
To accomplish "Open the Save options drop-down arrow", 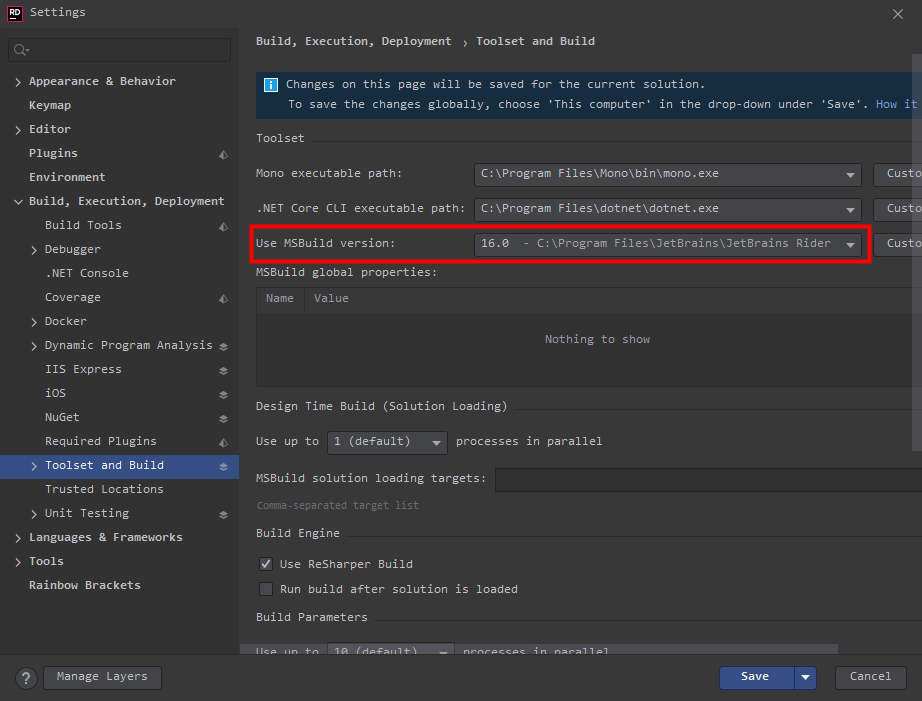I will pos(805,677).
